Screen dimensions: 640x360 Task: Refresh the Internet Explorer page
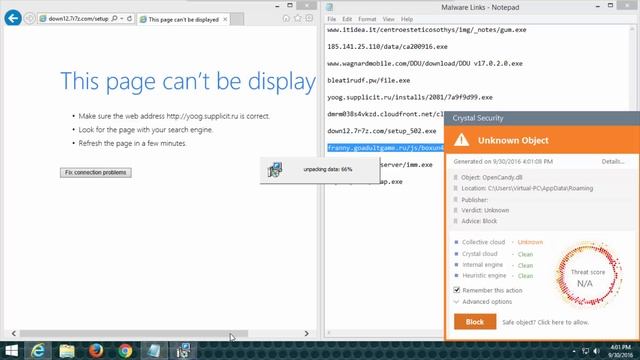[129, 18]
